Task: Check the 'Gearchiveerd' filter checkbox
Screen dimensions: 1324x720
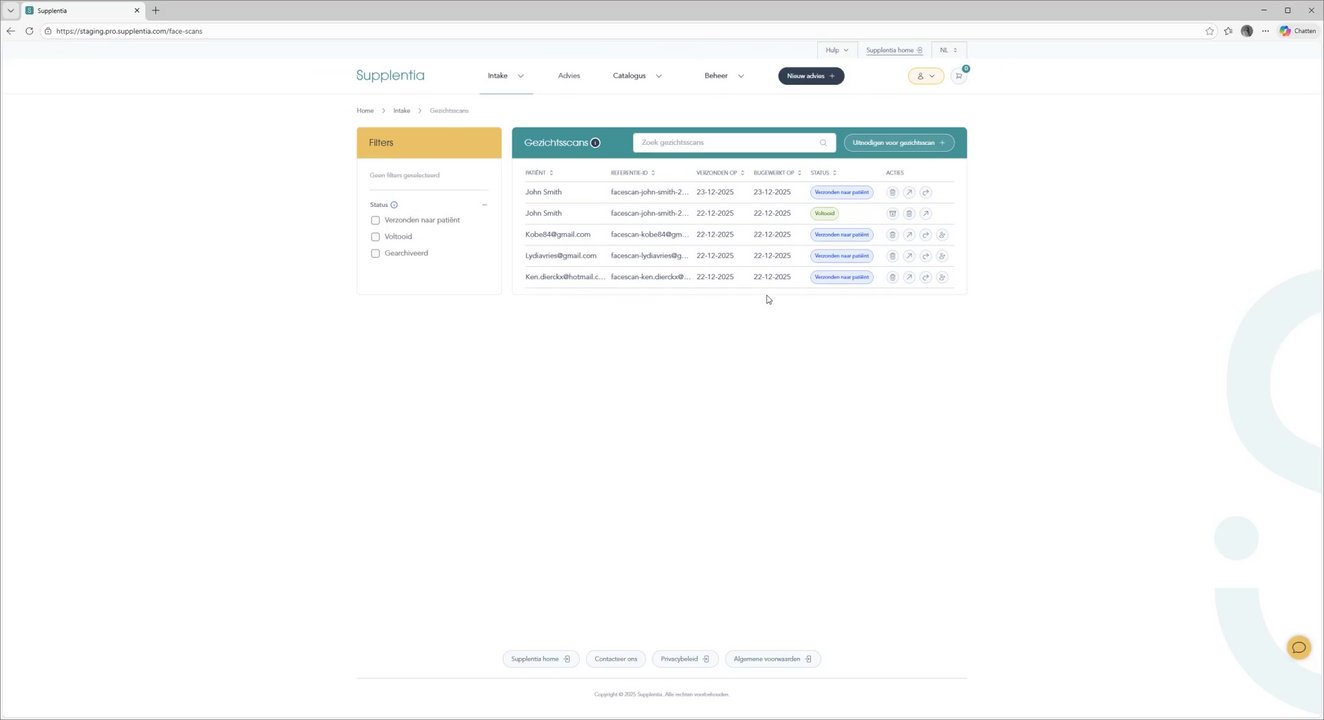Action: (x=375, y=254)
